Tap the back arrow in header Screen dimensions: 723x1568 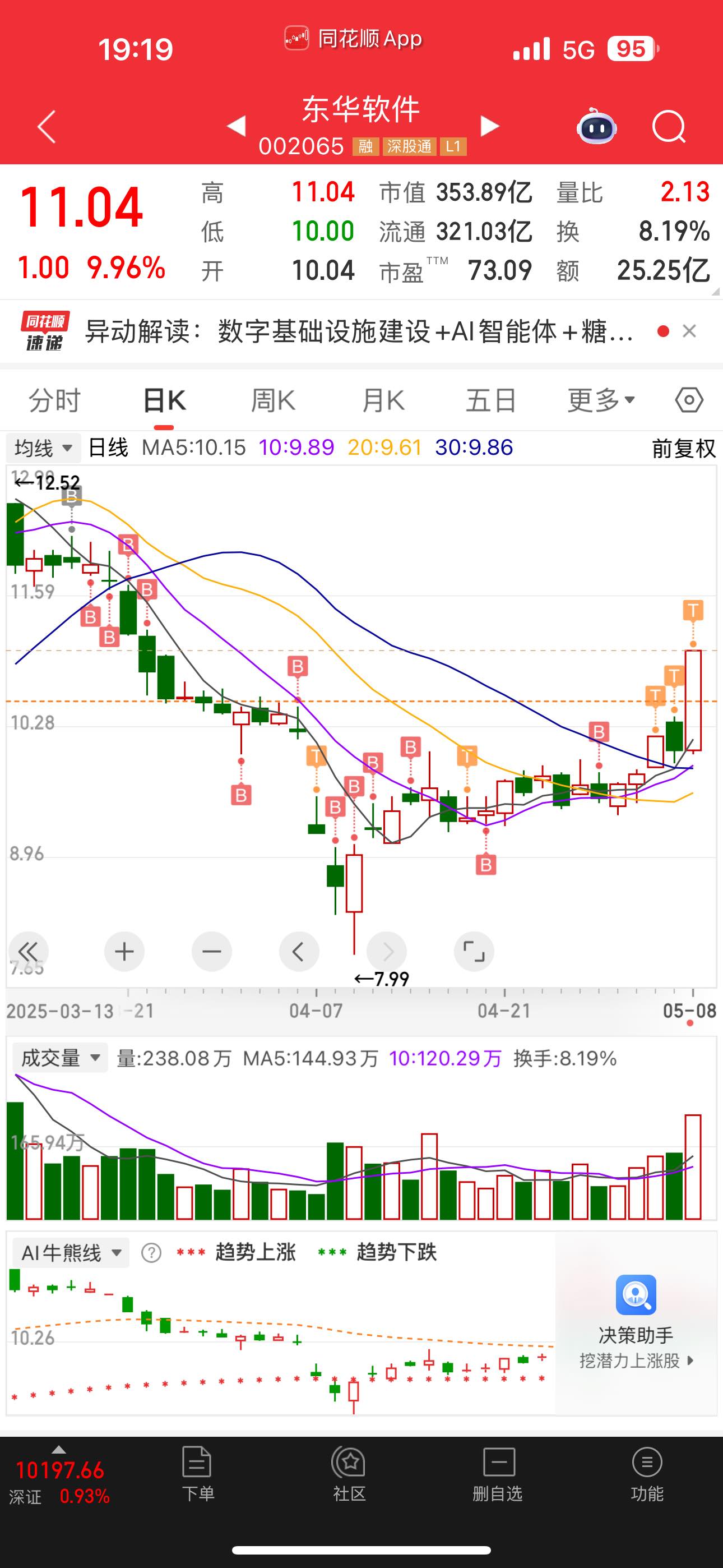click(47, 127)
